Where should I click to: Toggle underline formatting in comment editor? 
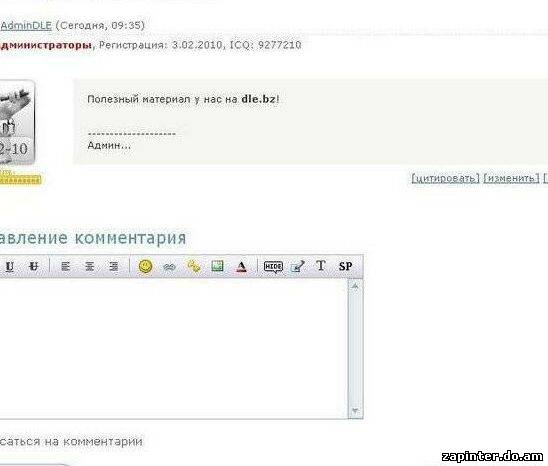(9, 267)
